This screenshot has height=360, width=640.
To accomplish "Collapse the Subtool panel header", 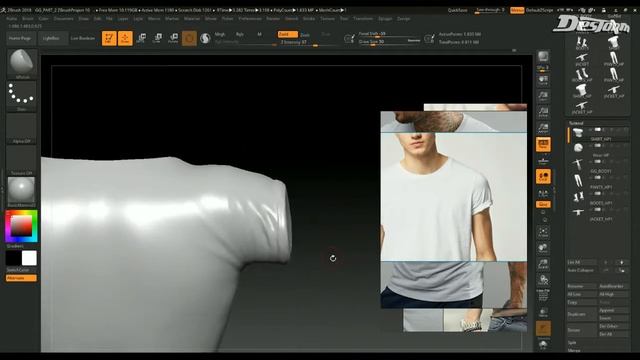I will pos(576,123).
